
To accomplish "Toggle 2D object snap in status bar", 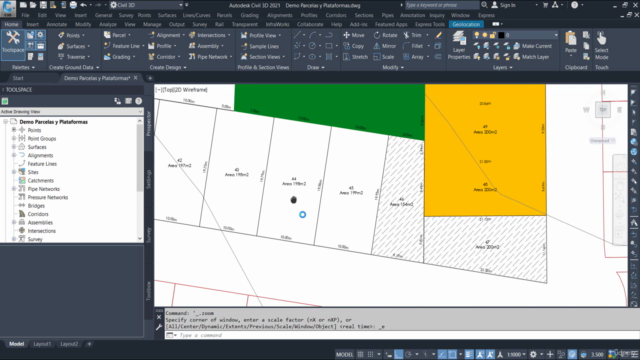I will point(452,354).
